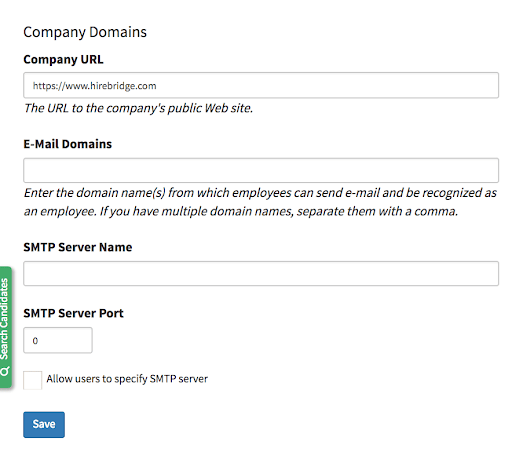Click the SMTP Server Name label
The image size is (512, 459).
[78, 247]
